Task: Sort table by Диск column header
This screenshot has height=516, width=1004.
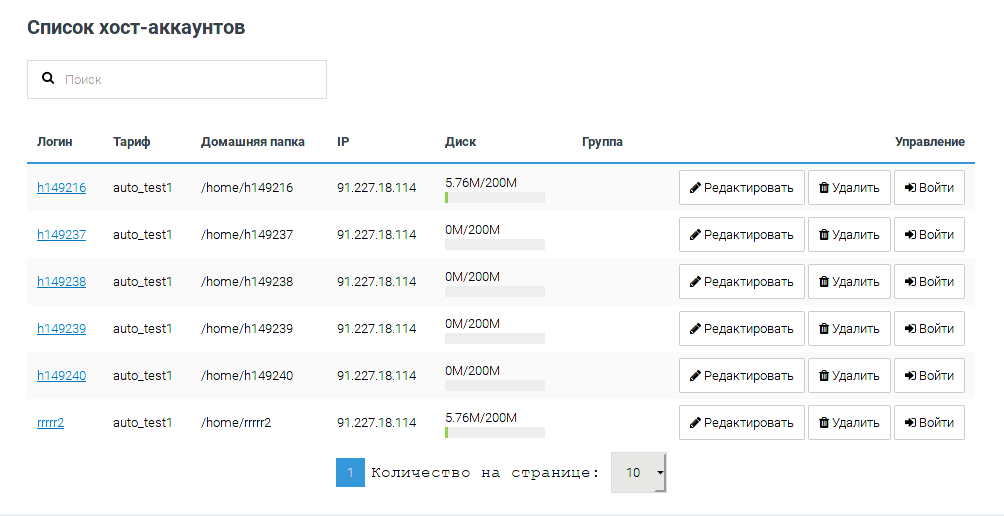Action: (460, 142)
